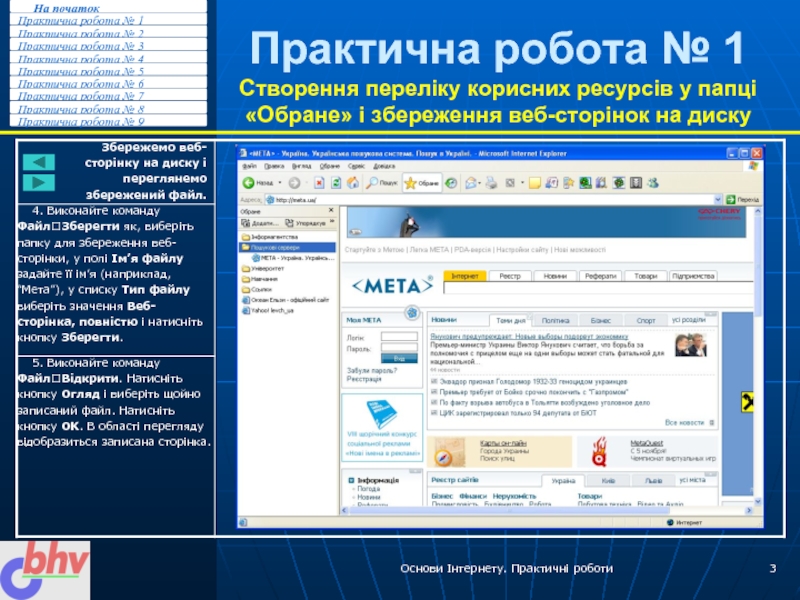Open the Навчання favorites folder
Screen dimensions: 800x600
point(260,279)
